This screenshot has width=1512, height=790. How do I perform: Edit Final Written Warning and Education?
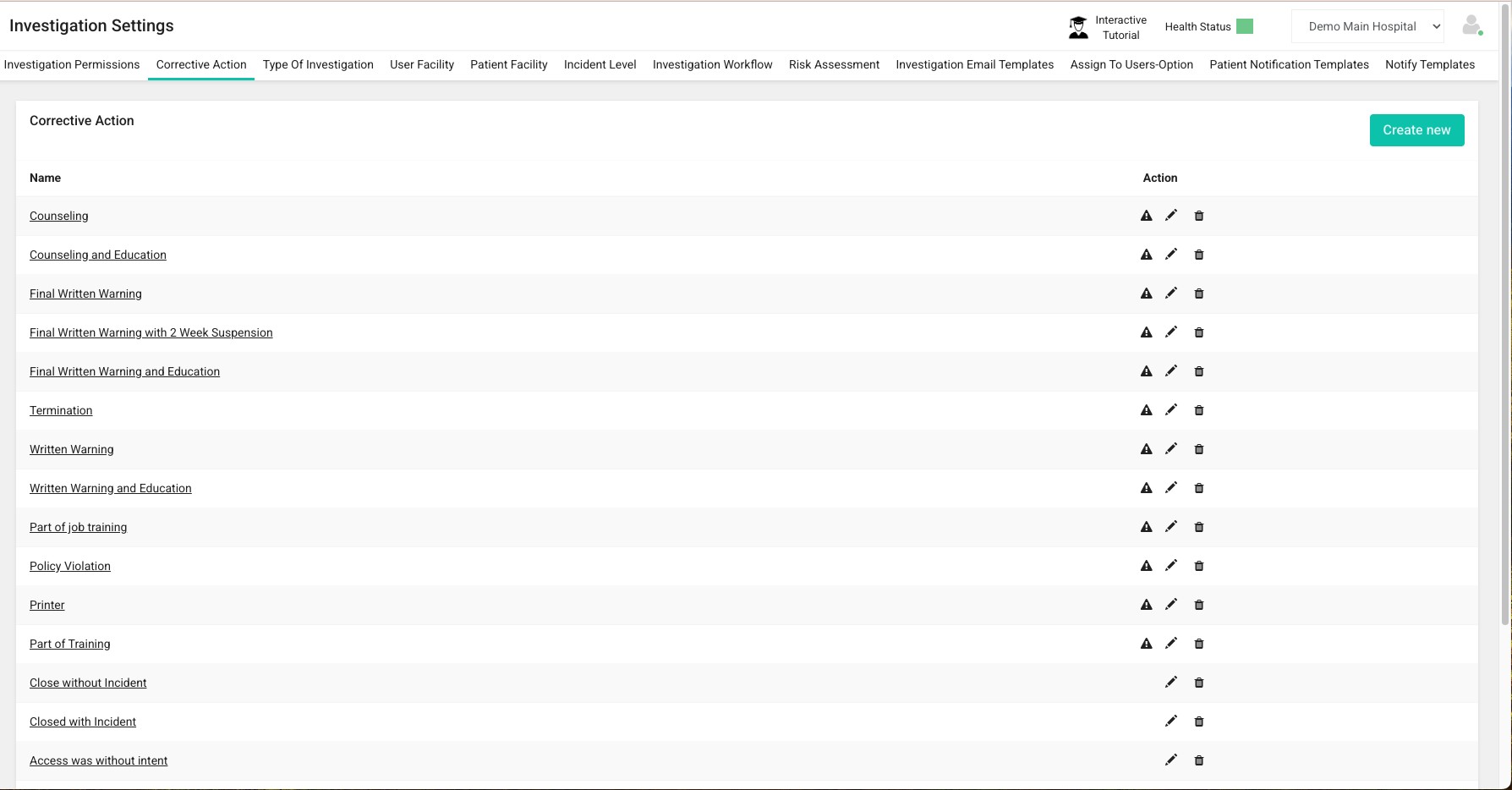pyautogui.click(x=1171, y=371)
